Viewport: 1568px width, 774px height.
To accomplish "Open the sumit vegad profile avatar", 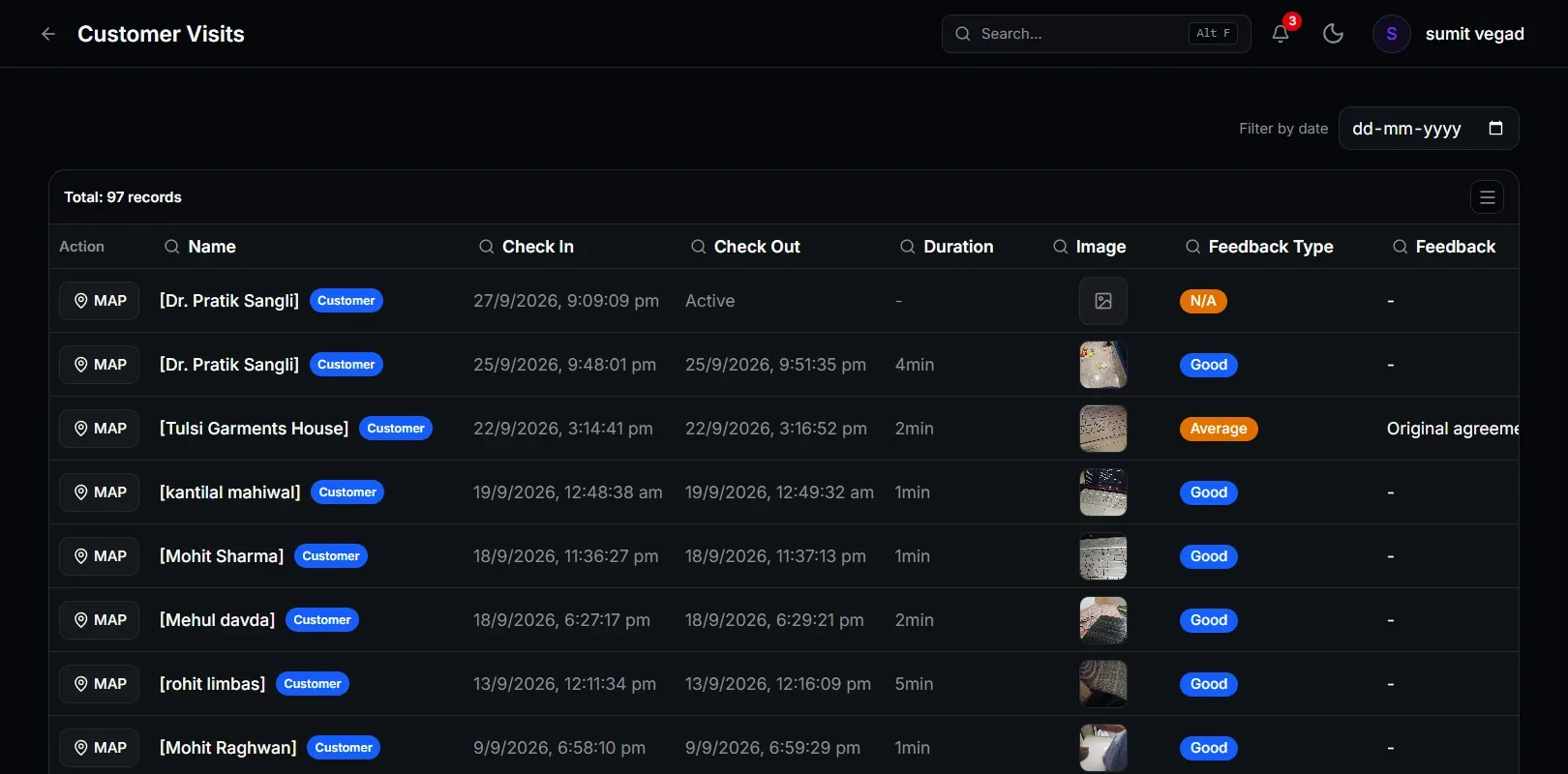I will [x=1391, y=34].
